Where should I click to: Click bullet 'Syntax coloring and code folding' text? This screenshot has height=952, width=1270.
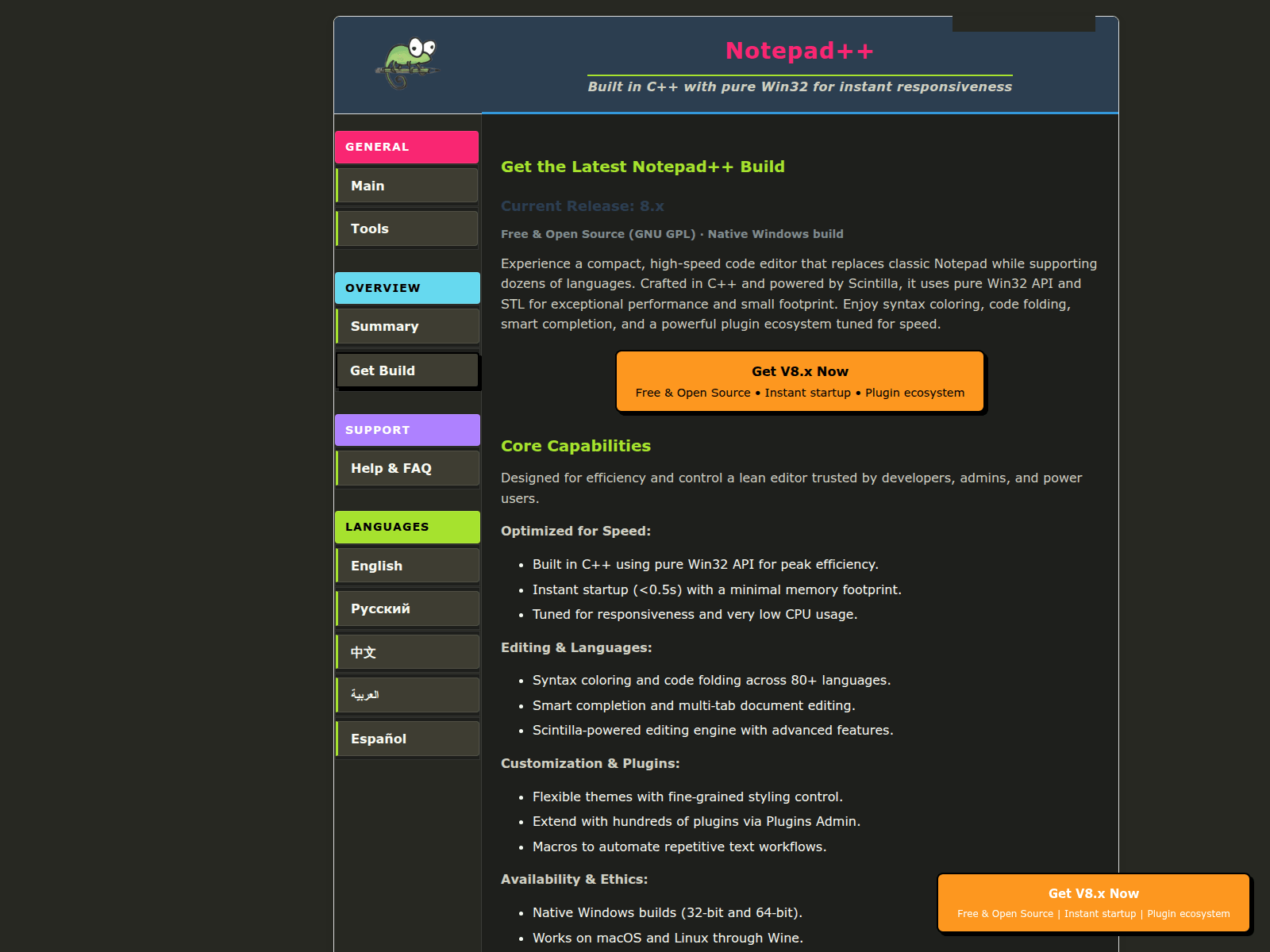(712, 680)
